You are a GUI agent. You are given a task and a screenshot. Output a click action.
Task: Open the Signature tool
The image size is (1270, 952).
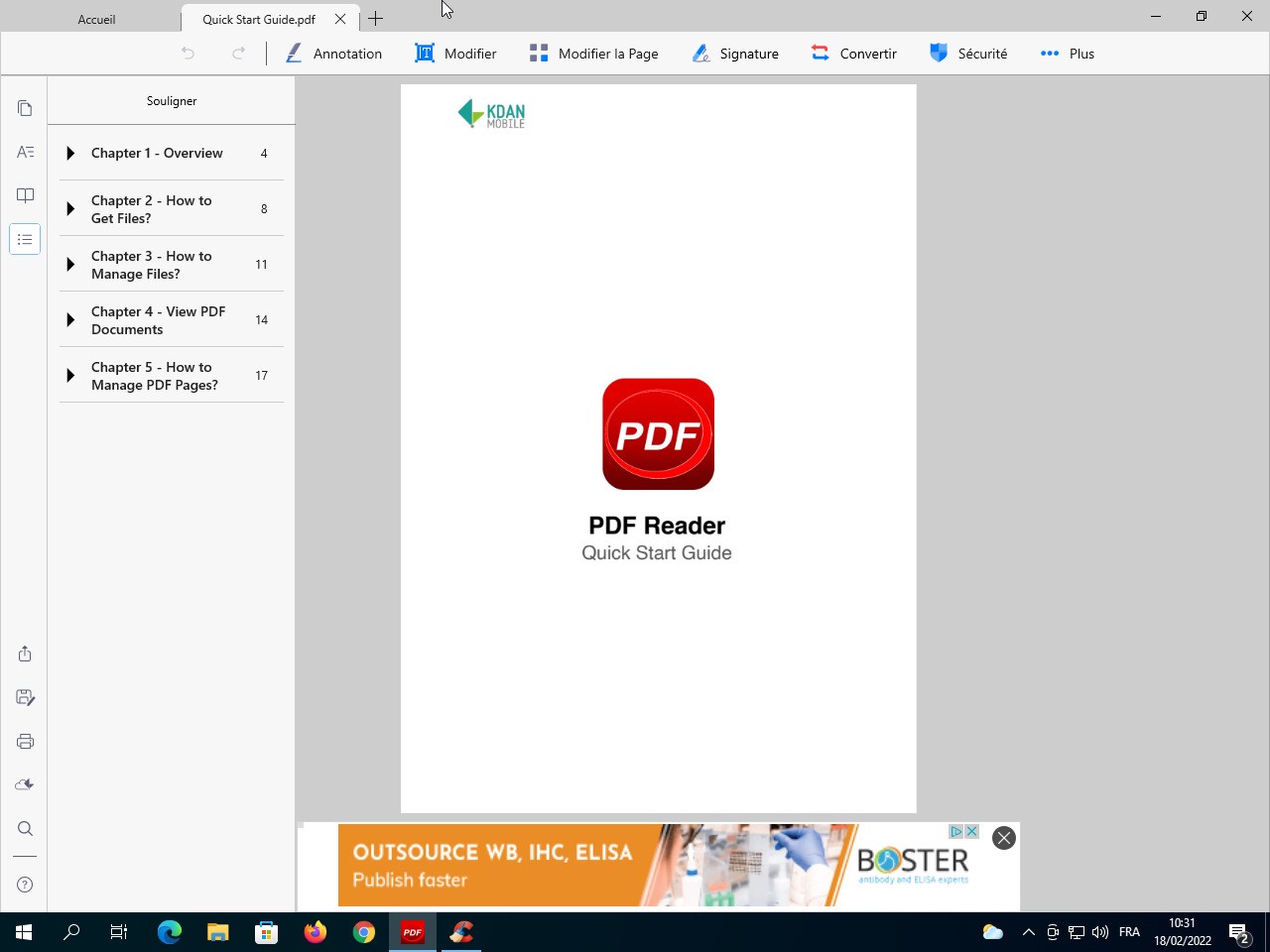735,54
